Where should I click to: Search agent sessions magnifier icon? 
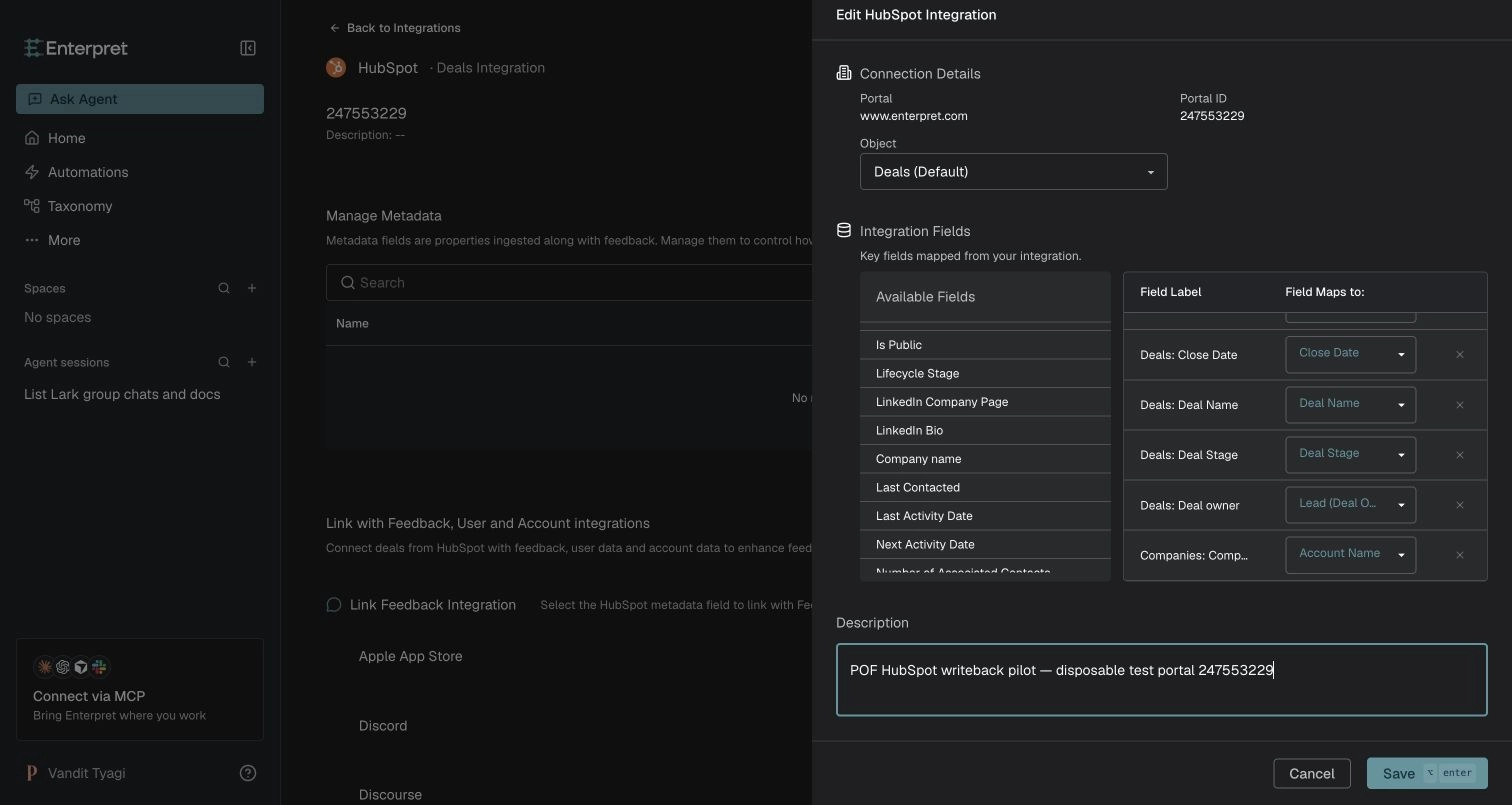(224, 362)
